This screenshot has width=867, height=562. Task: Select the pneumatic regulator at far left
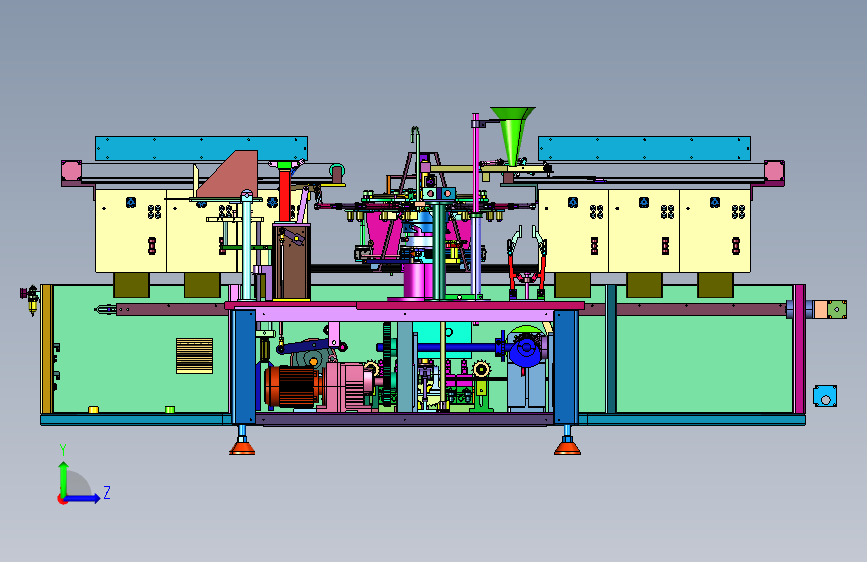[30, 299]
